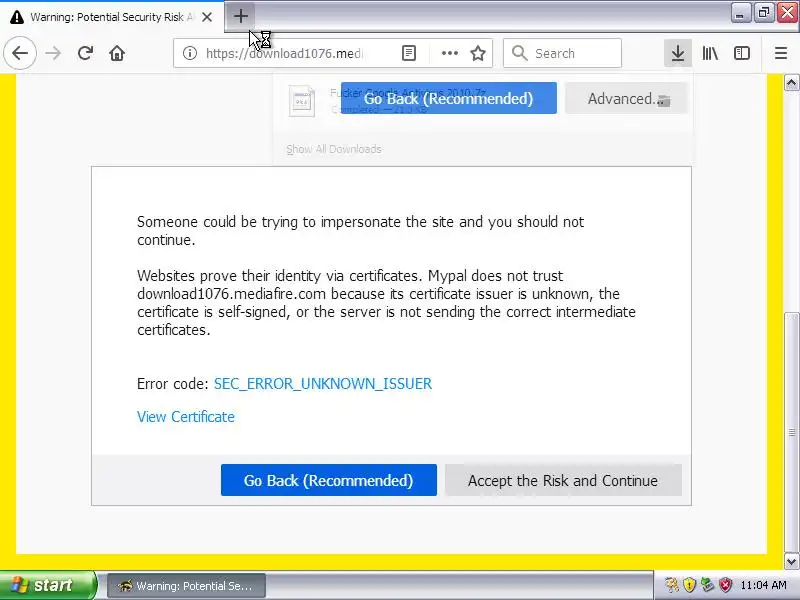
Task: Open a new tab
Action: [x=240, y=16]
